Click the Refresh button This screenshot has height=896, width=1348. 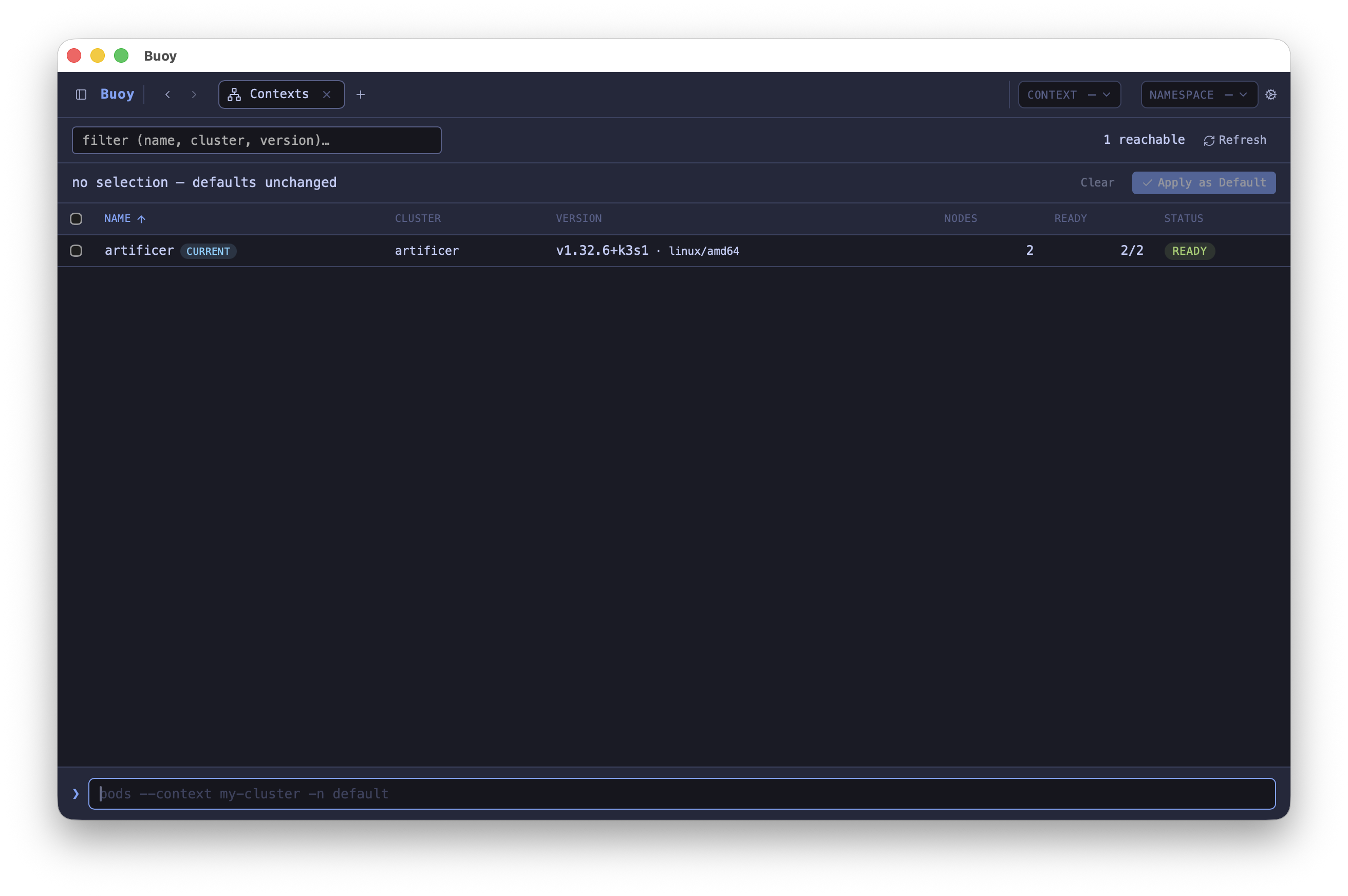[x=1235, y=140]
